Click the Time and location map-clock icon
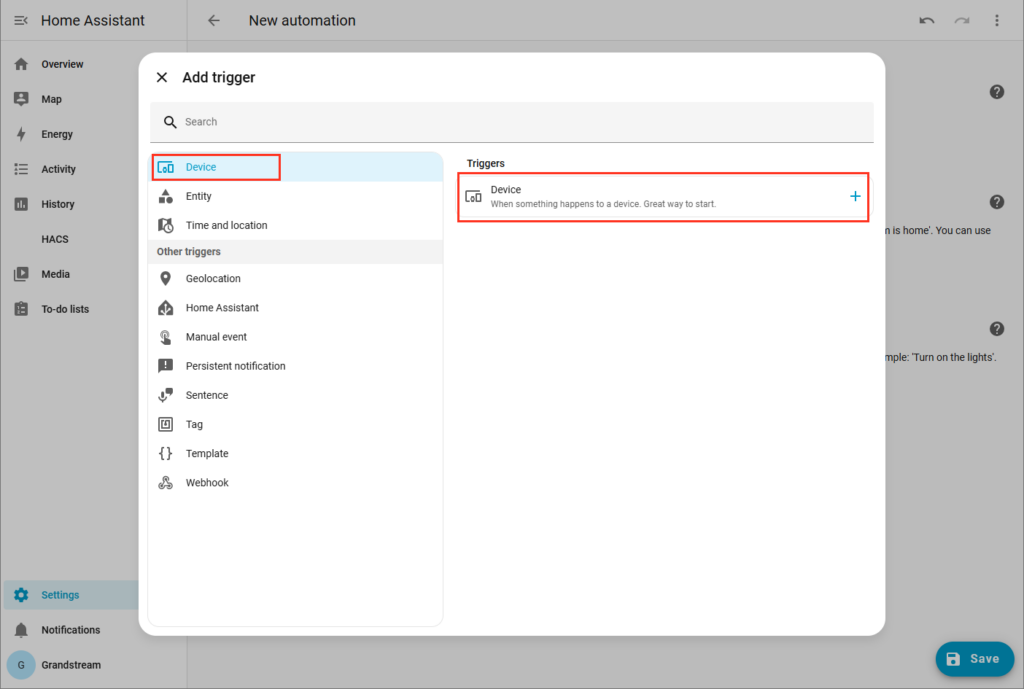 166,225
